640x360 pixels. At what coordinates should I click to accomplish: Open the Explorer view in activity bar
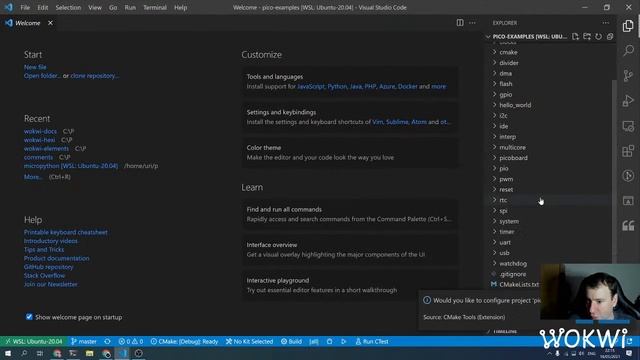[628, 26]
